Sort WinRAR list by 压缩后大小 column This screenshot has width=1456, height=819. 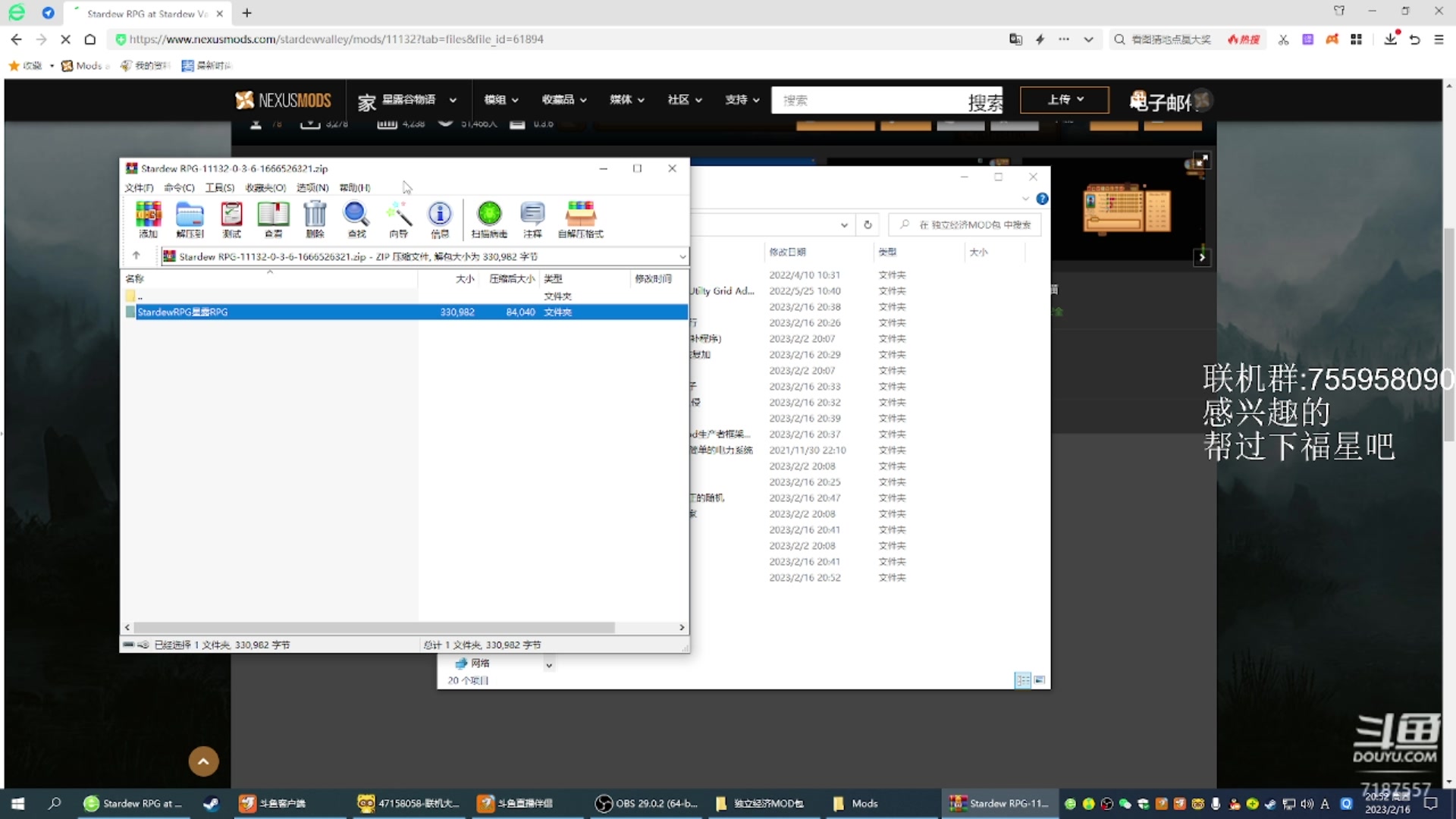tap(512, 278)
